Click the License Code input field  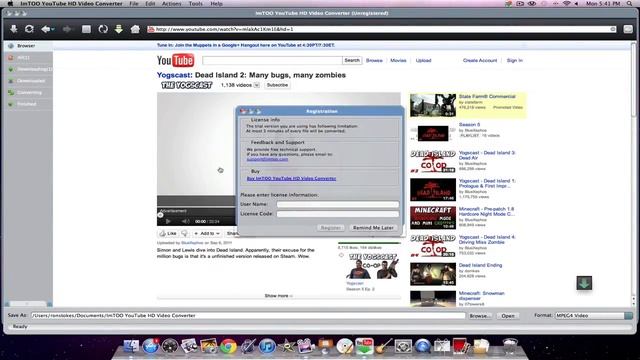[x=338, y=213]
